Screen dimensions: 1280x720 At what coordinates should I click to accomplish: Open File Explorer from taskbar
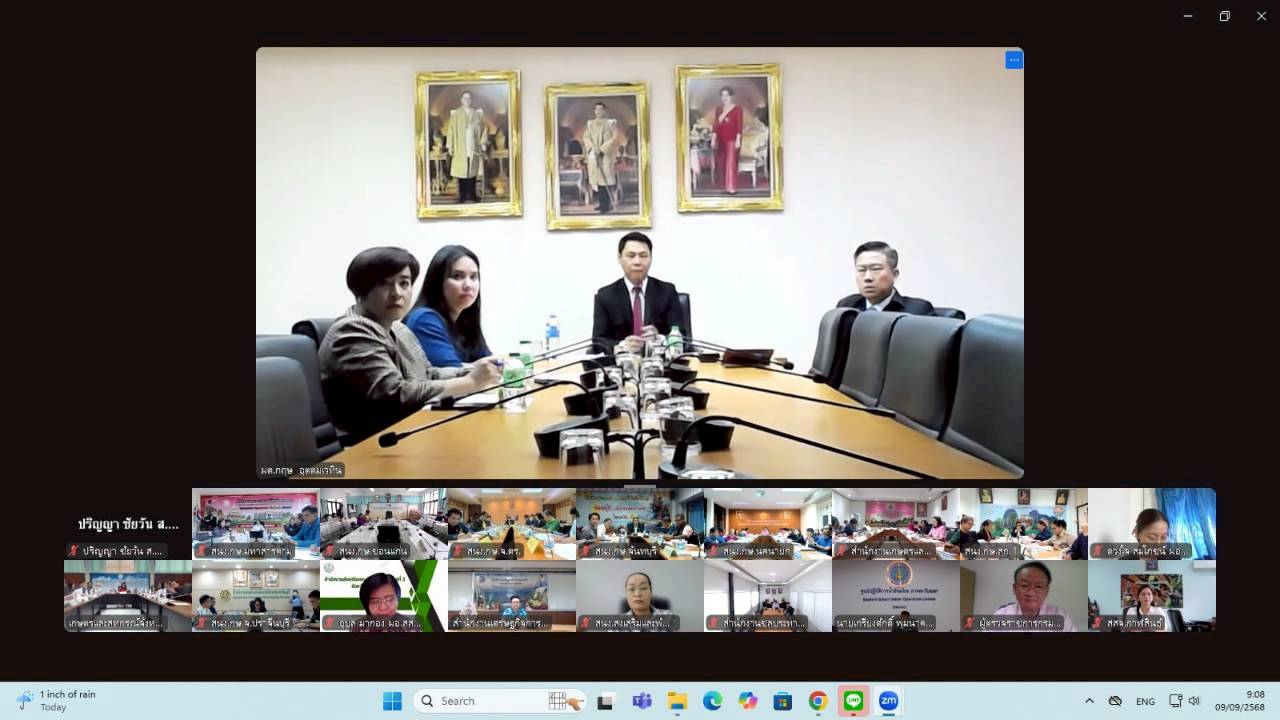677,701
